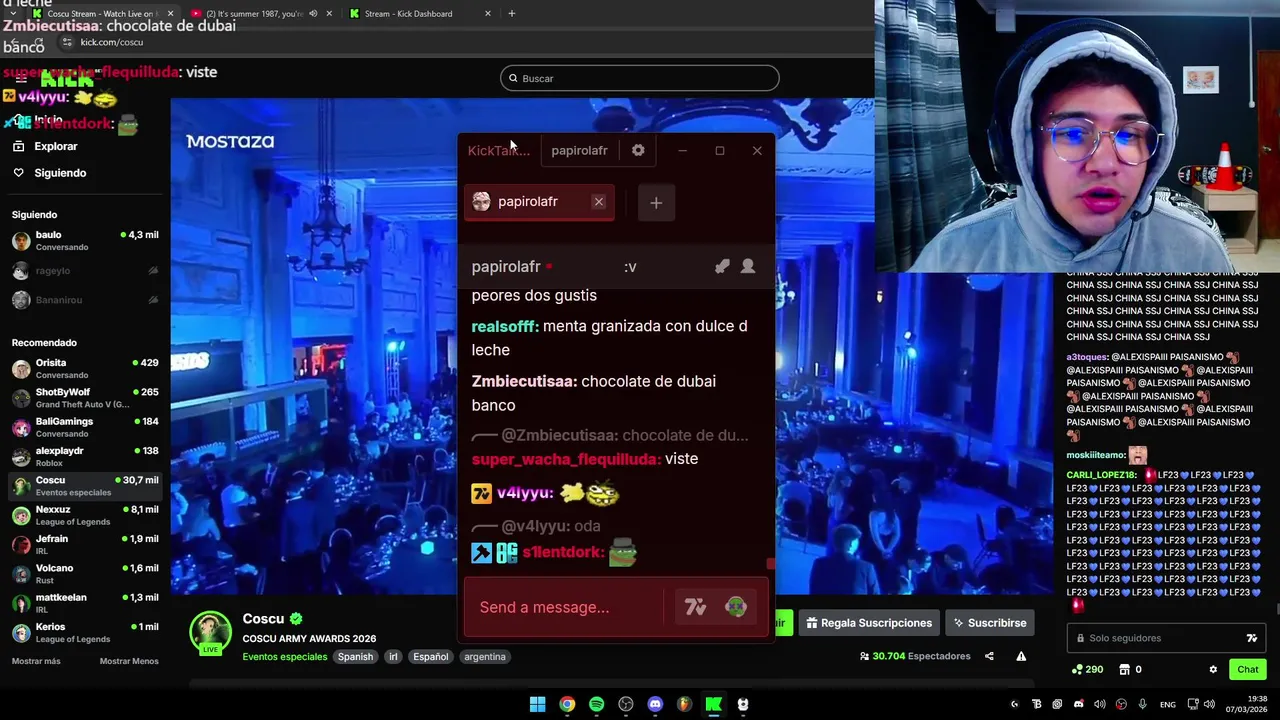Screen dimensions: 1280x720
Task: Open a new browser tab
Action: click(x=511, y=14)
